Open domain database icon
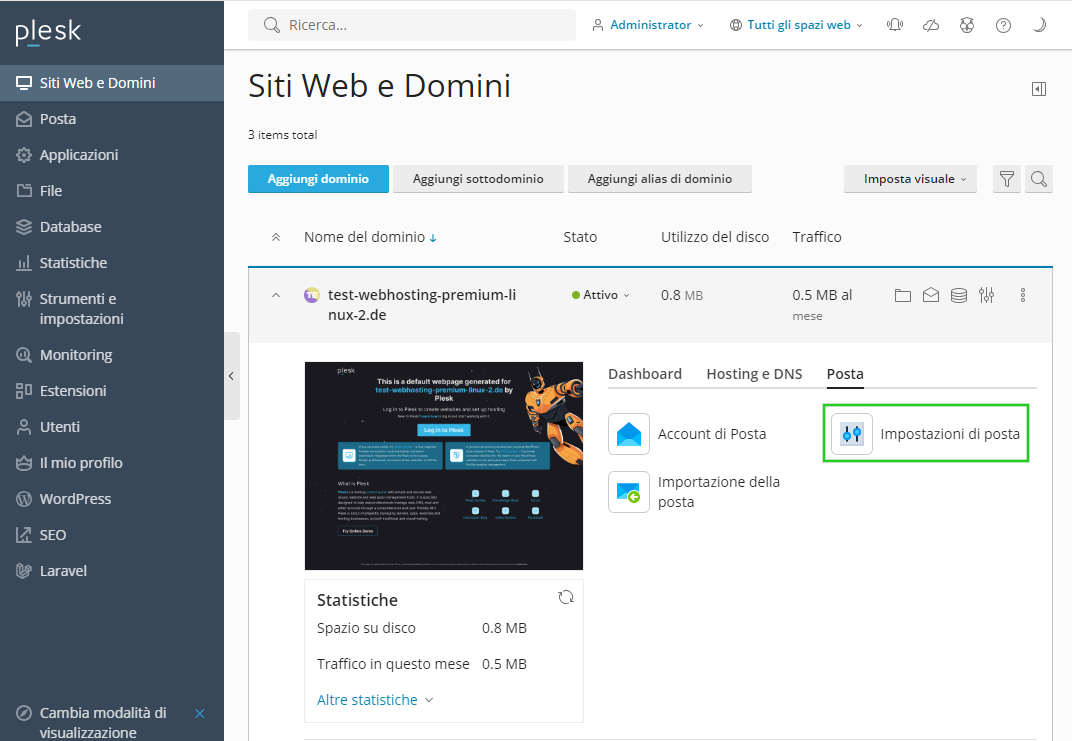The image size is (1072, 741). 959,295
